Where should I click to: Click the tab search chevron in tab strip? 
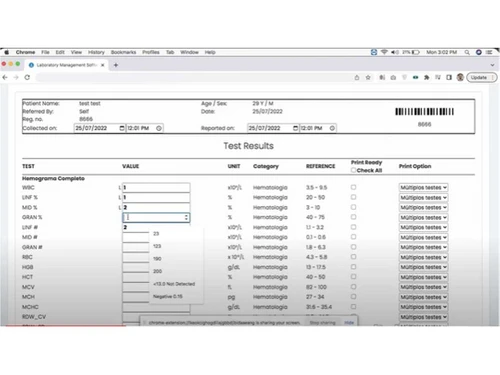[492, 65]
